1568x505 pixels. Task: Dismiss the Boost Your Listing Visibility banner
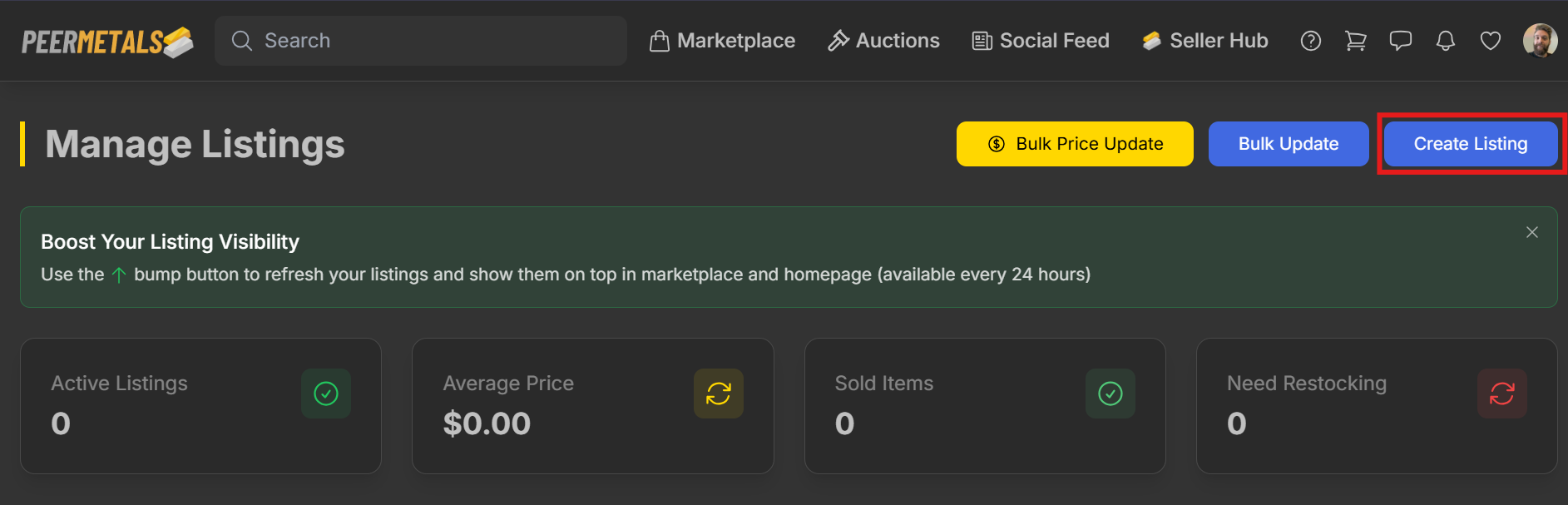click(1532, 232)
